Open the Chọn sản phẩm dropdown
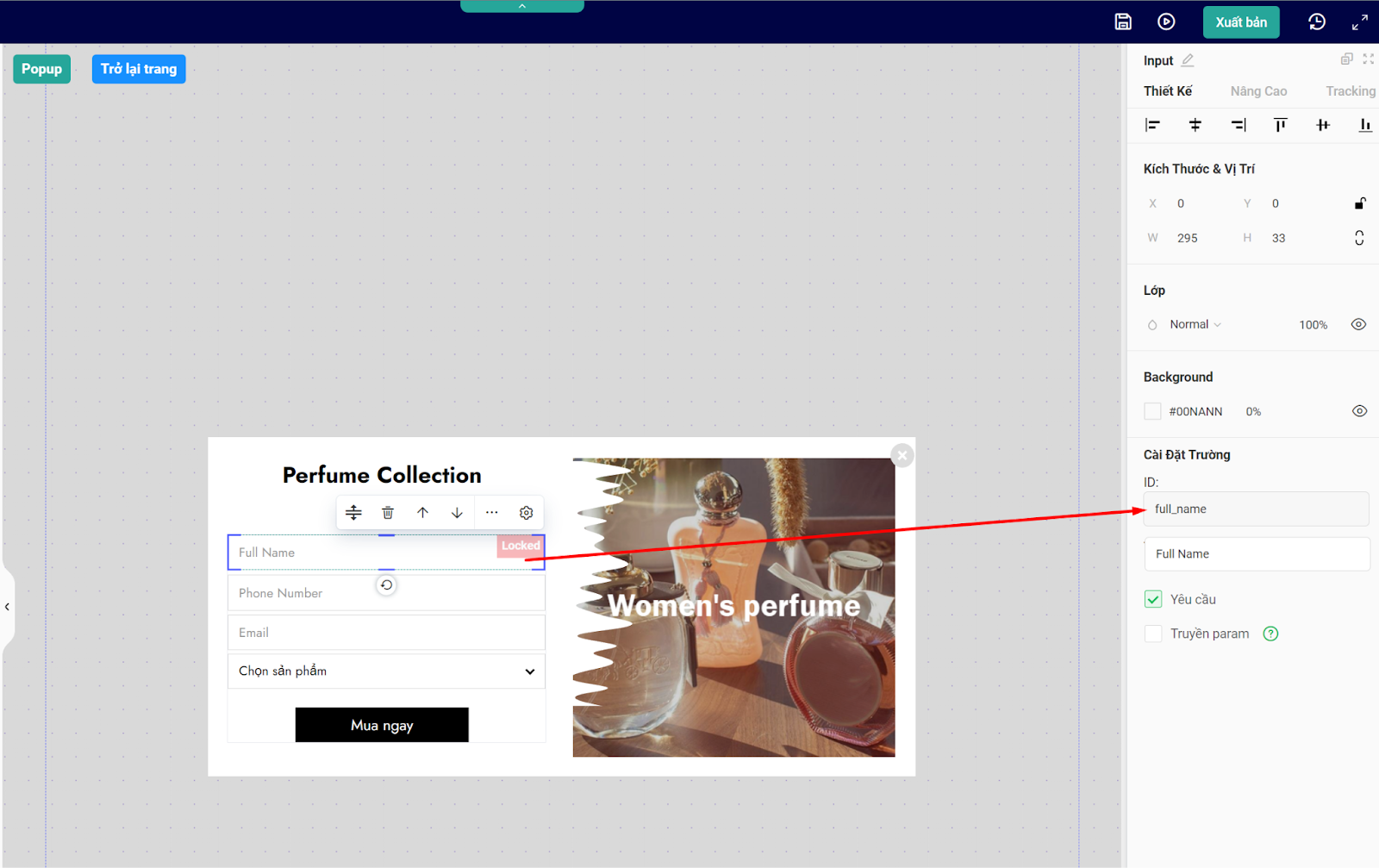Image resolution: width=1379 pixels, height=868 pixels. coord(386,671)
